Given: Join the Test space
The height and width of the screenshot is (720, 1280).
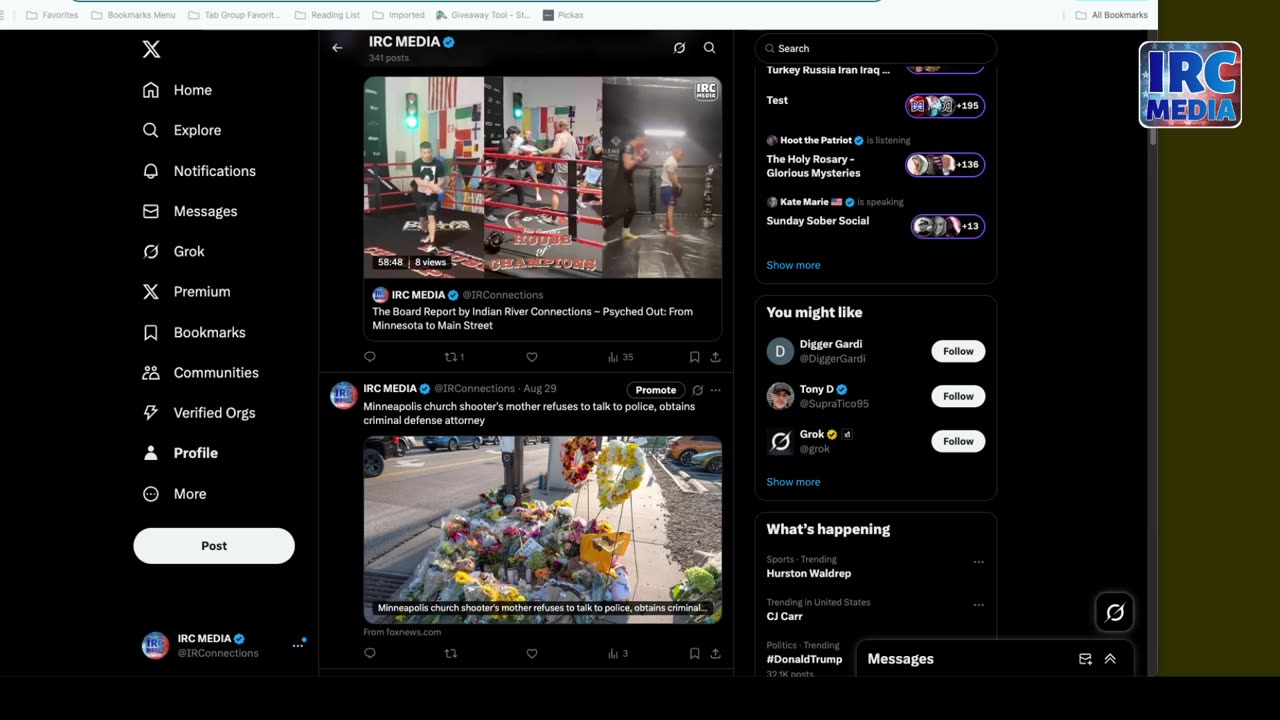Looking at the screenshot, I should coord(875,105).
